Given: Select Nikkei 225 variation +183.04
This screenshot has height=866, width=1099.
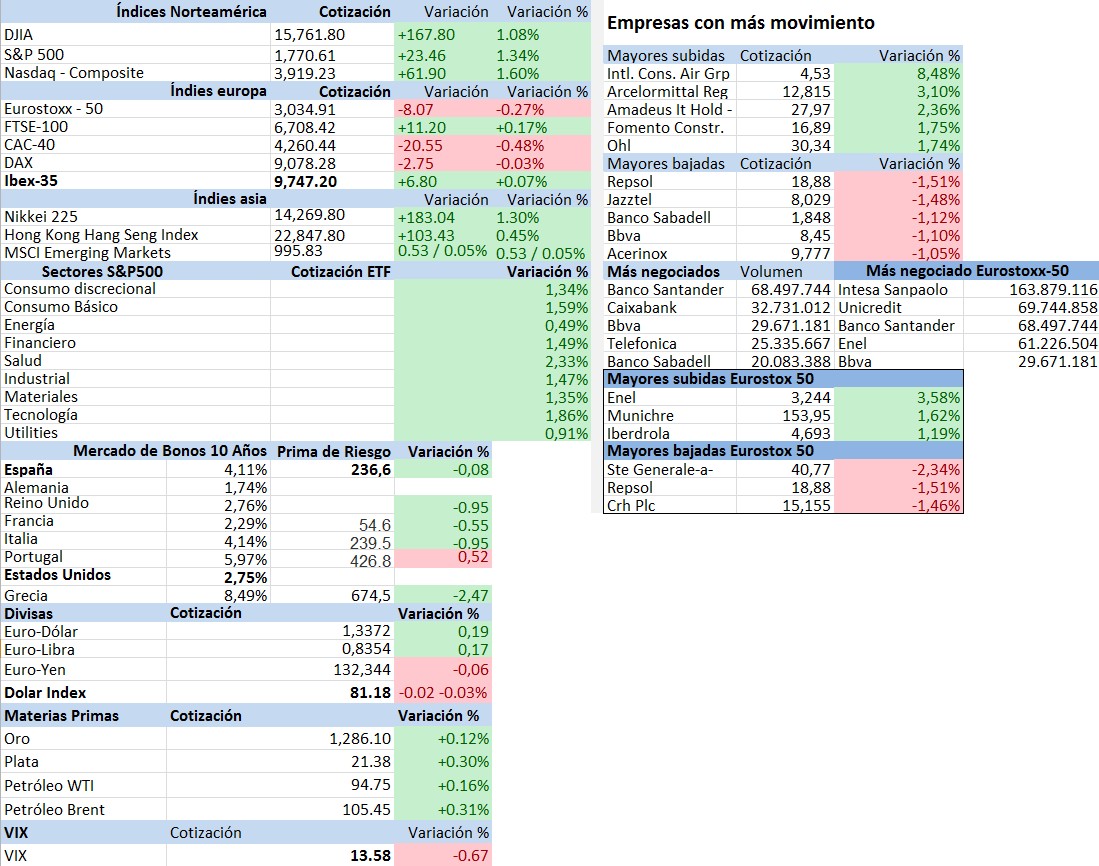Looking at the screenshot, I should pos(426,218).
